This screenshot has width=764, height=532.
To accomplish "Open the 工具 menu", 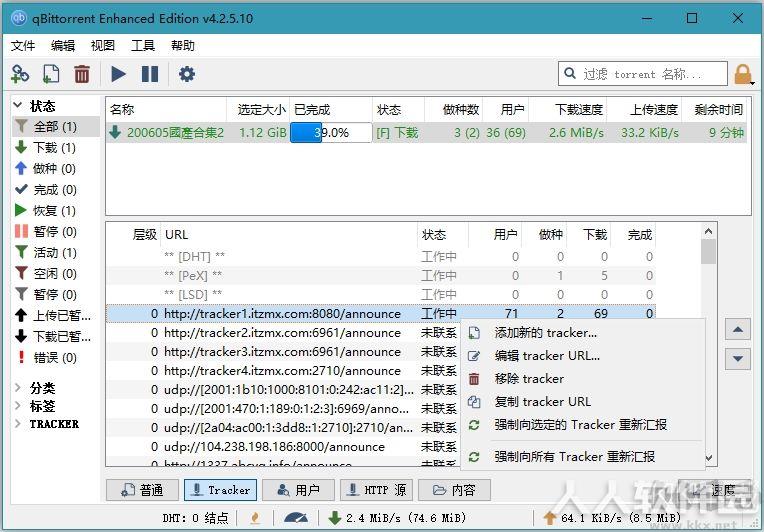I will (143, 46).
